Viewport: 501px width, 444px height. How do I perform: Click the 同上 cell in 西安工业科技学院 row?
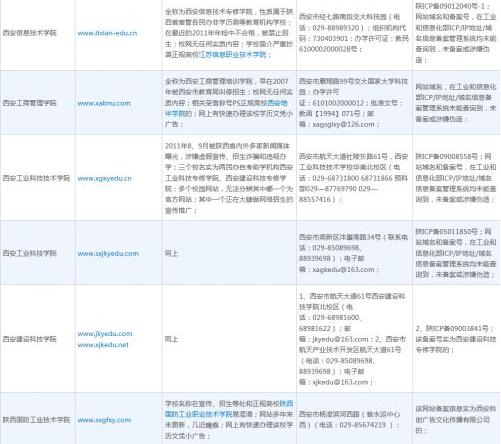point(229,253)
